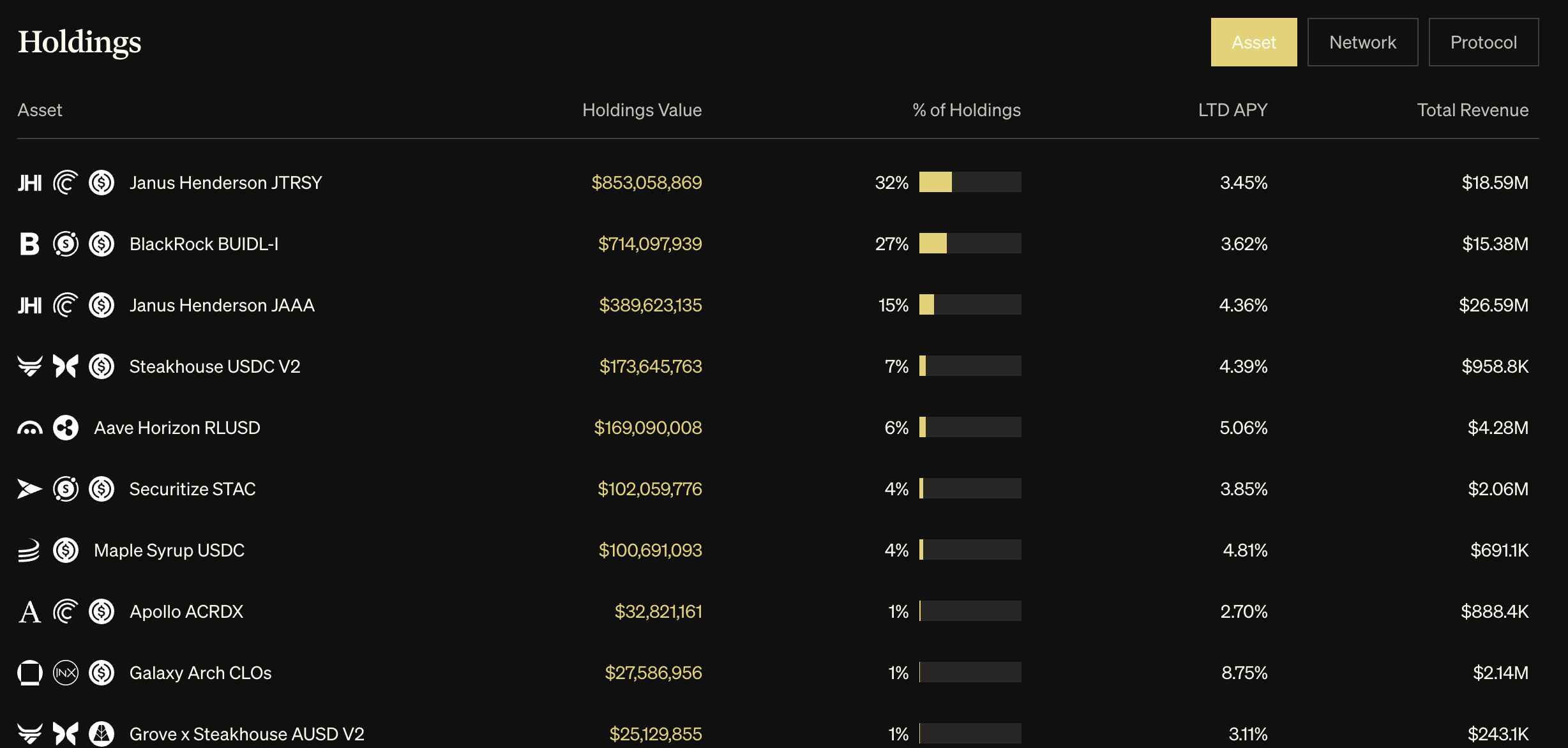
Task: Open the Galaxy Arch CLOs row
Action: click(x=778, y=673)
